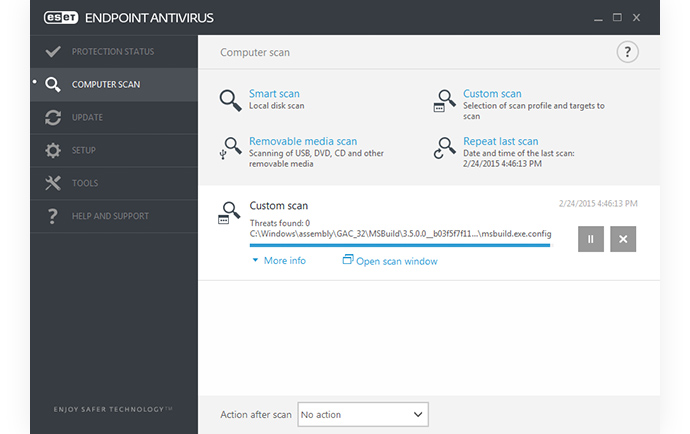690x434 pixels.
Task: Click the Removable media scan USB icon
Action: pyautogui.click(x=230, y=148)
